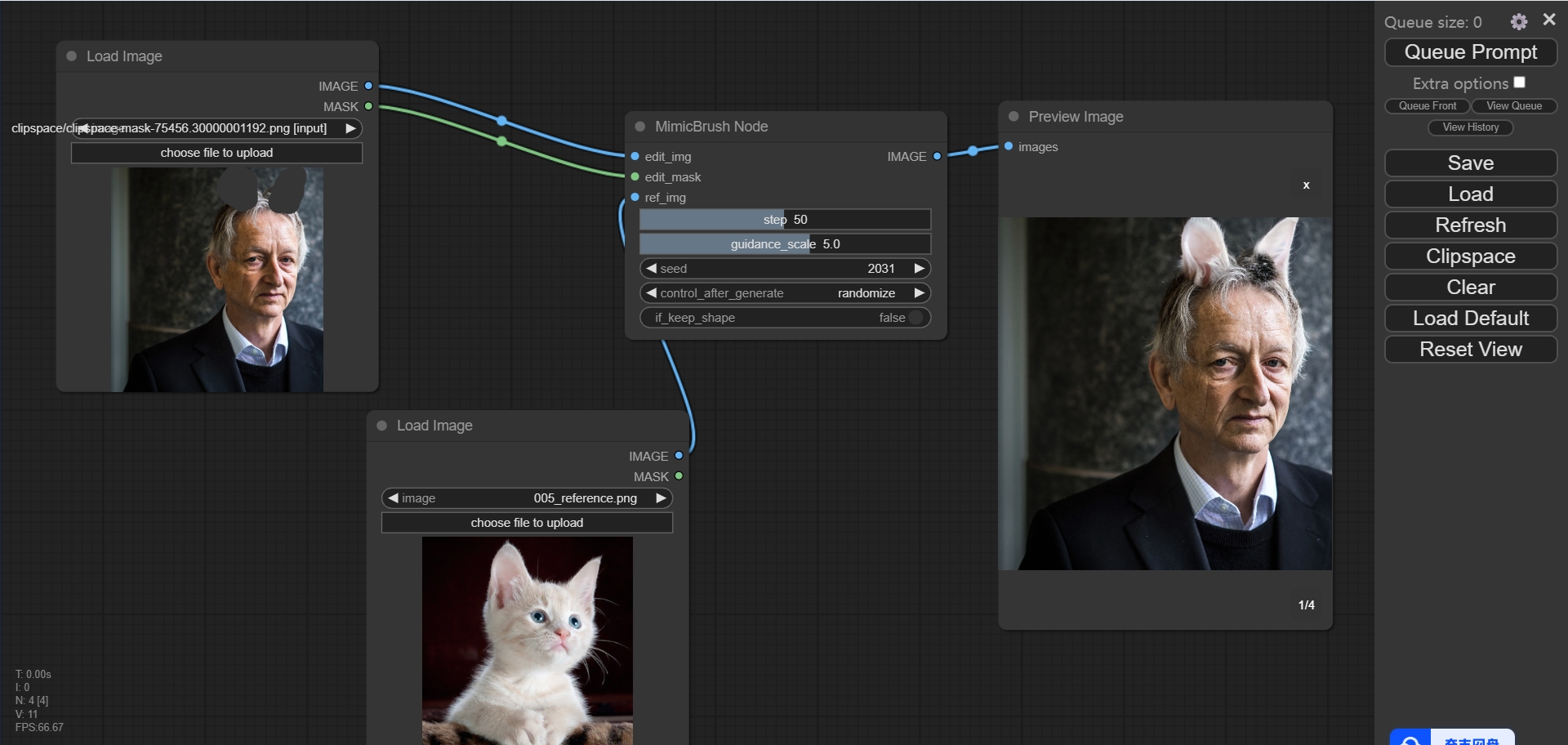Toggle if_keep_shape switch

pyautogui.click(x=785, y=318)
